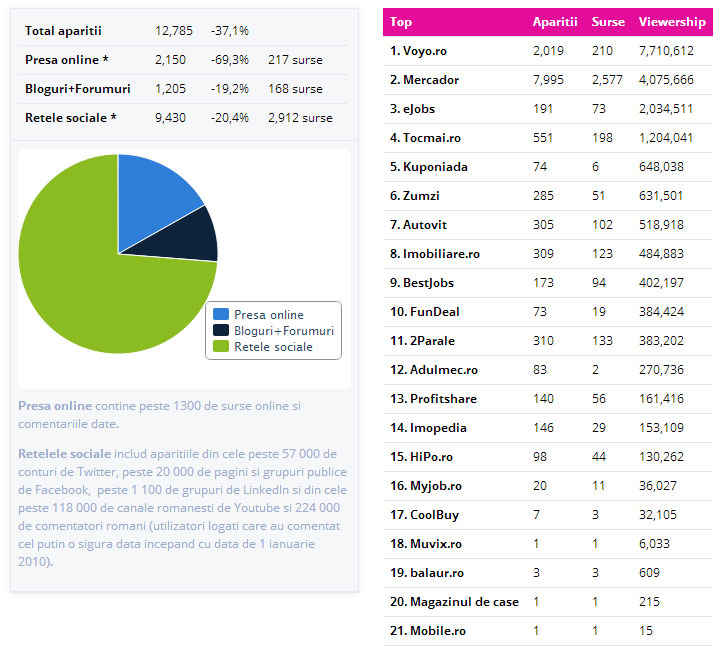Viewport: 723px width, 653px height.
Task: Sort by the Aparitii column header
Action: click(555, 22)
